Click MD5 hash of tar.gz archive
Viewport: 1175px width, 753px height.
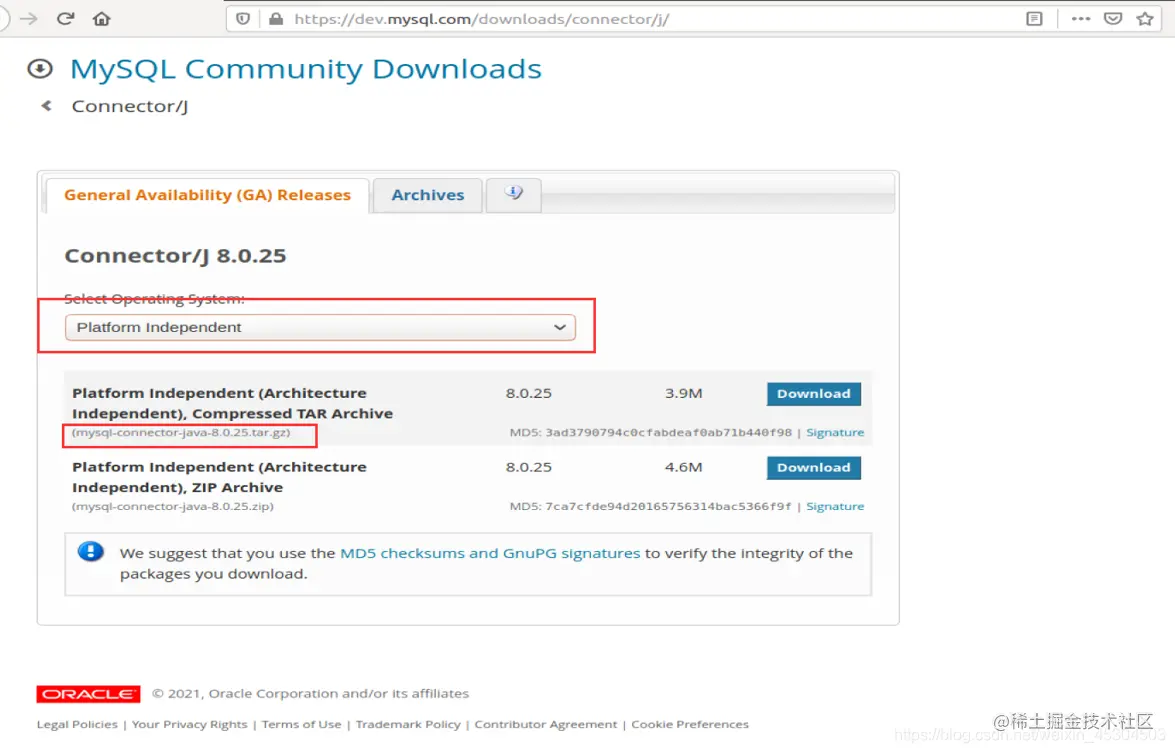click(x=668, y=432)
